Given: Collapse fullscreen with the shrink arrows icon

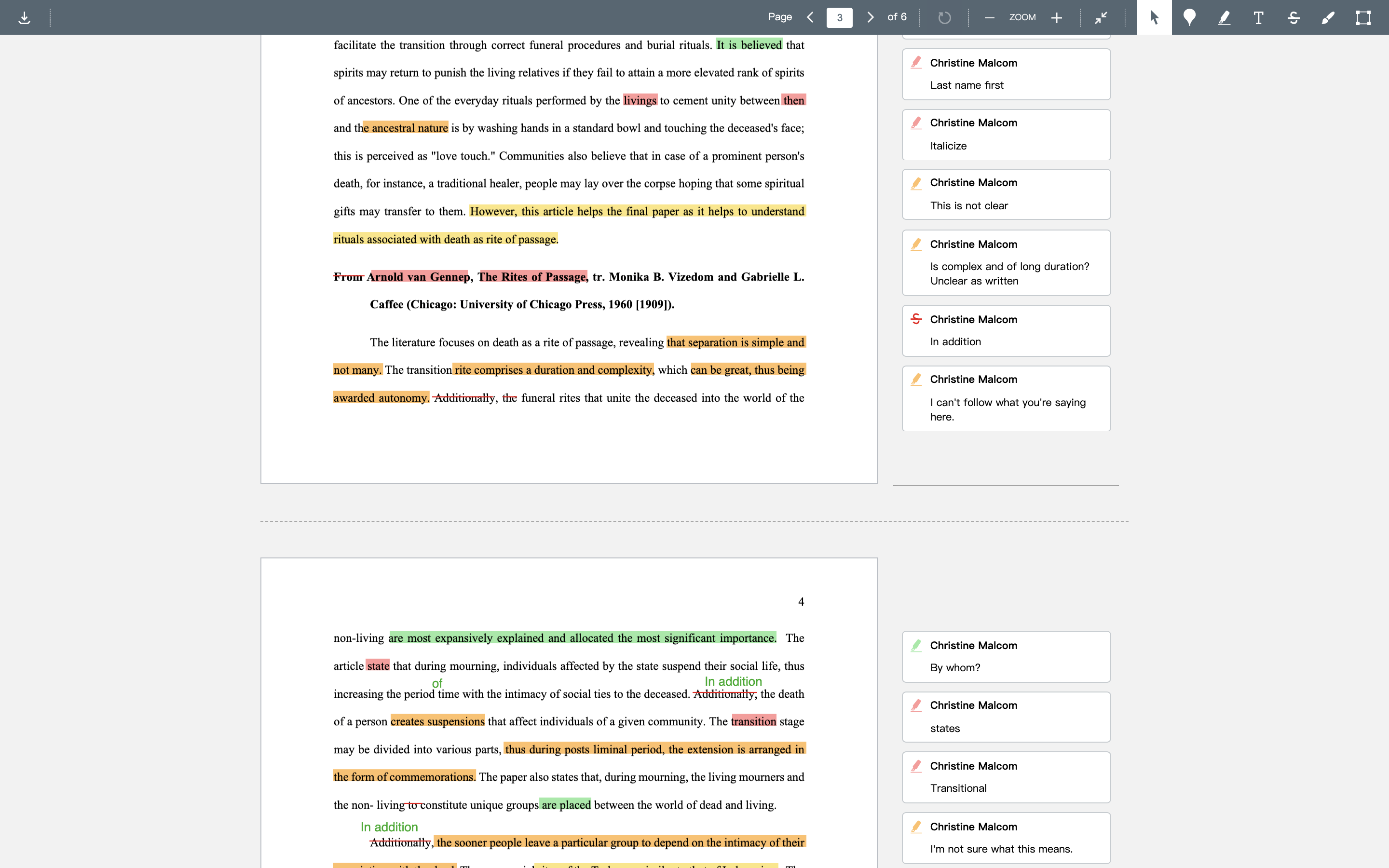Looking at the screenshot, I should click(1101, 18).
